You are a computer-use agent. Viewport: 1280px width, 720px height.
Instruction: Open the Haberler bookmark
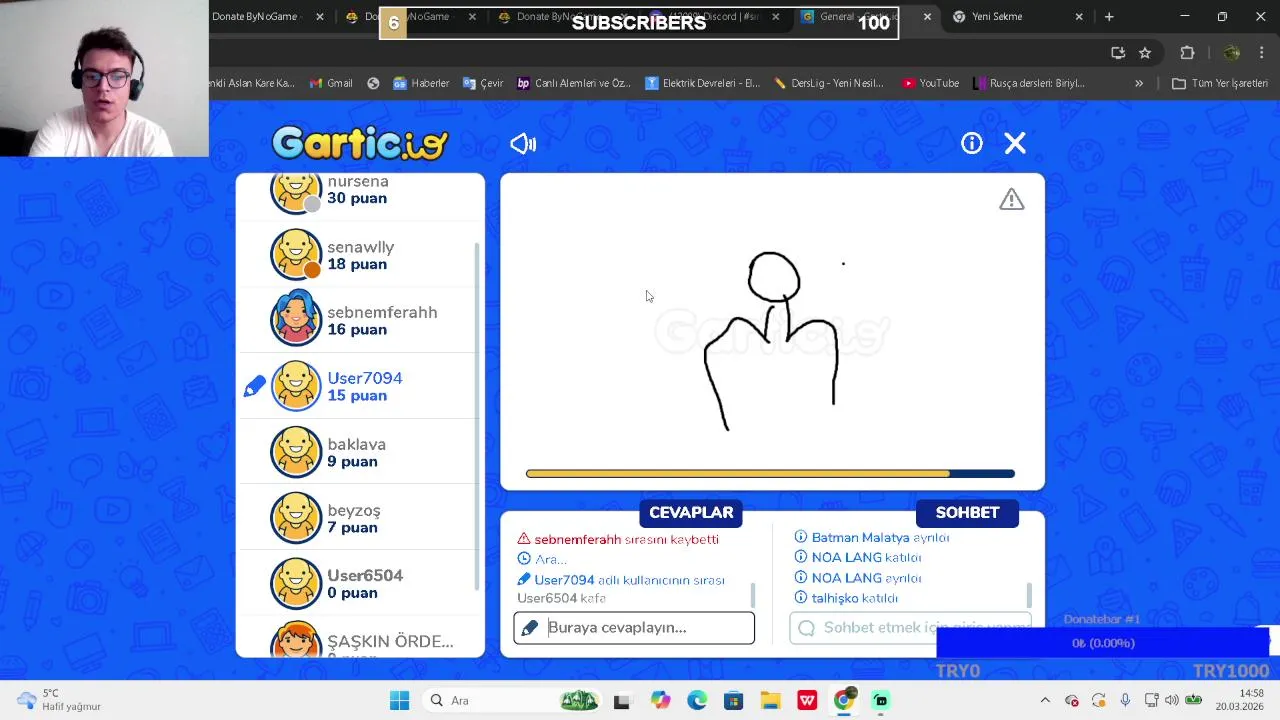[x=421, y=83]
